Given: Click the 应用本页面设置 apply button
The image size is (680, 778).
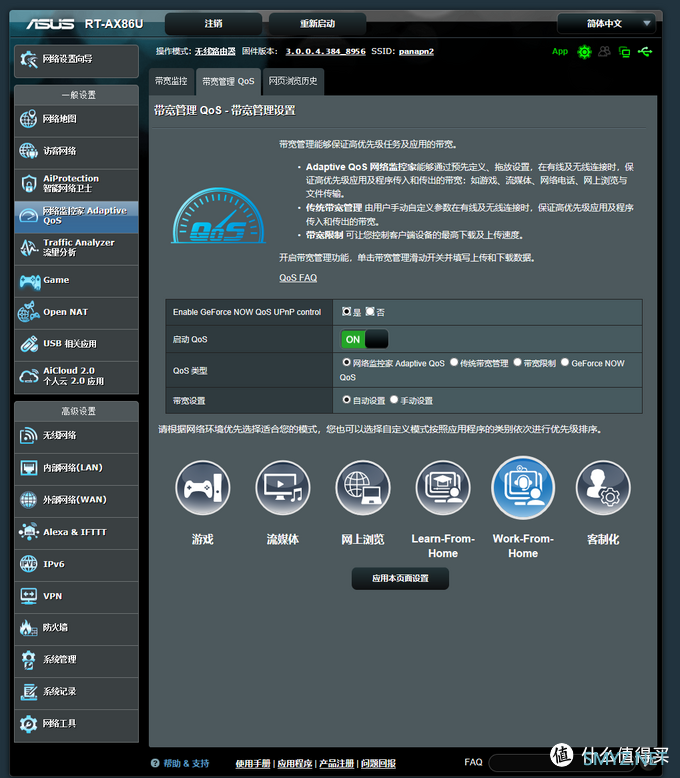Looking at the screenshot, I should tap(400, 579).
